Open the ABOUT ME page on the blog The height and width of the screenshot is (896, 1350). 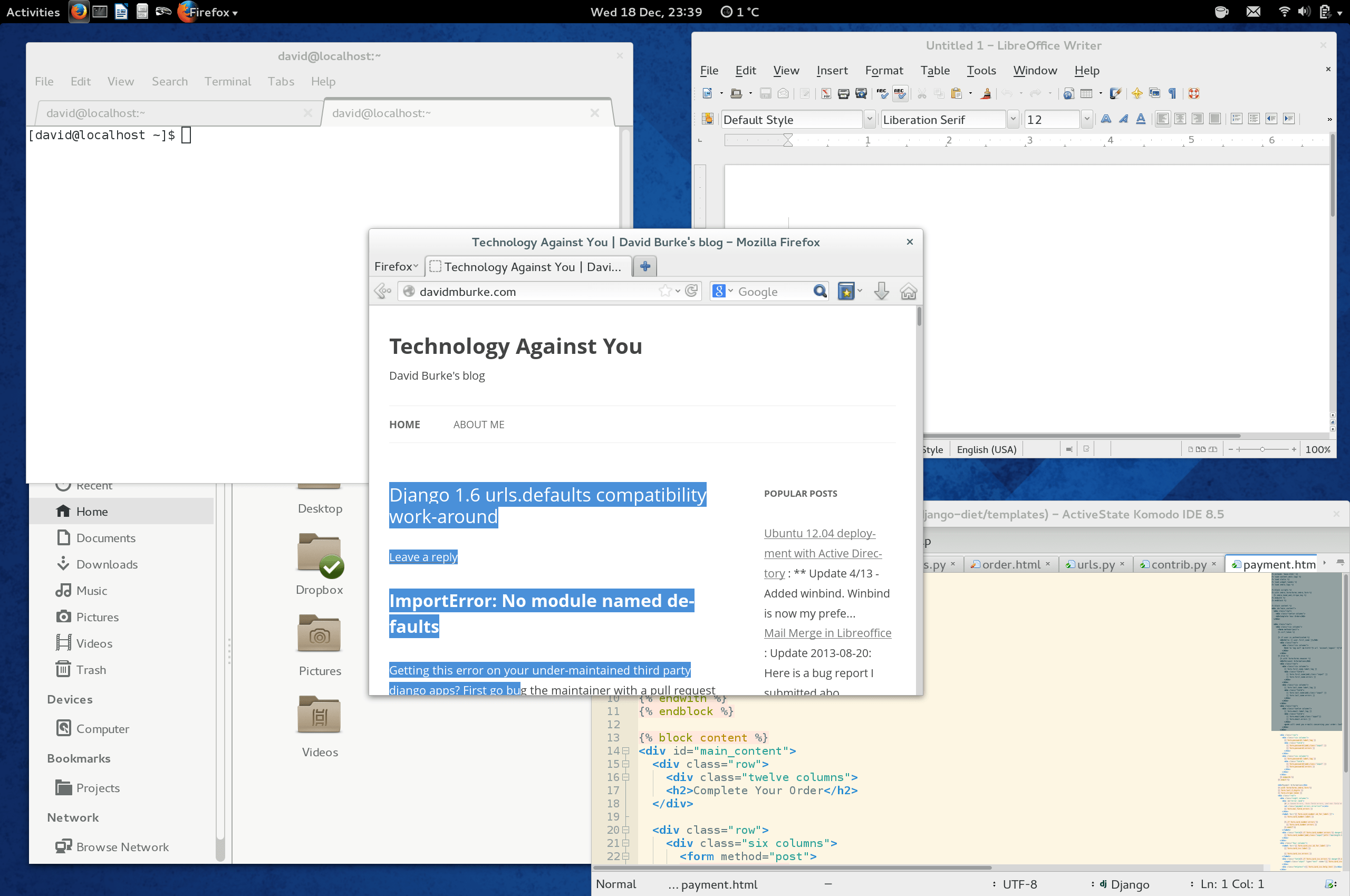[479, 424]
